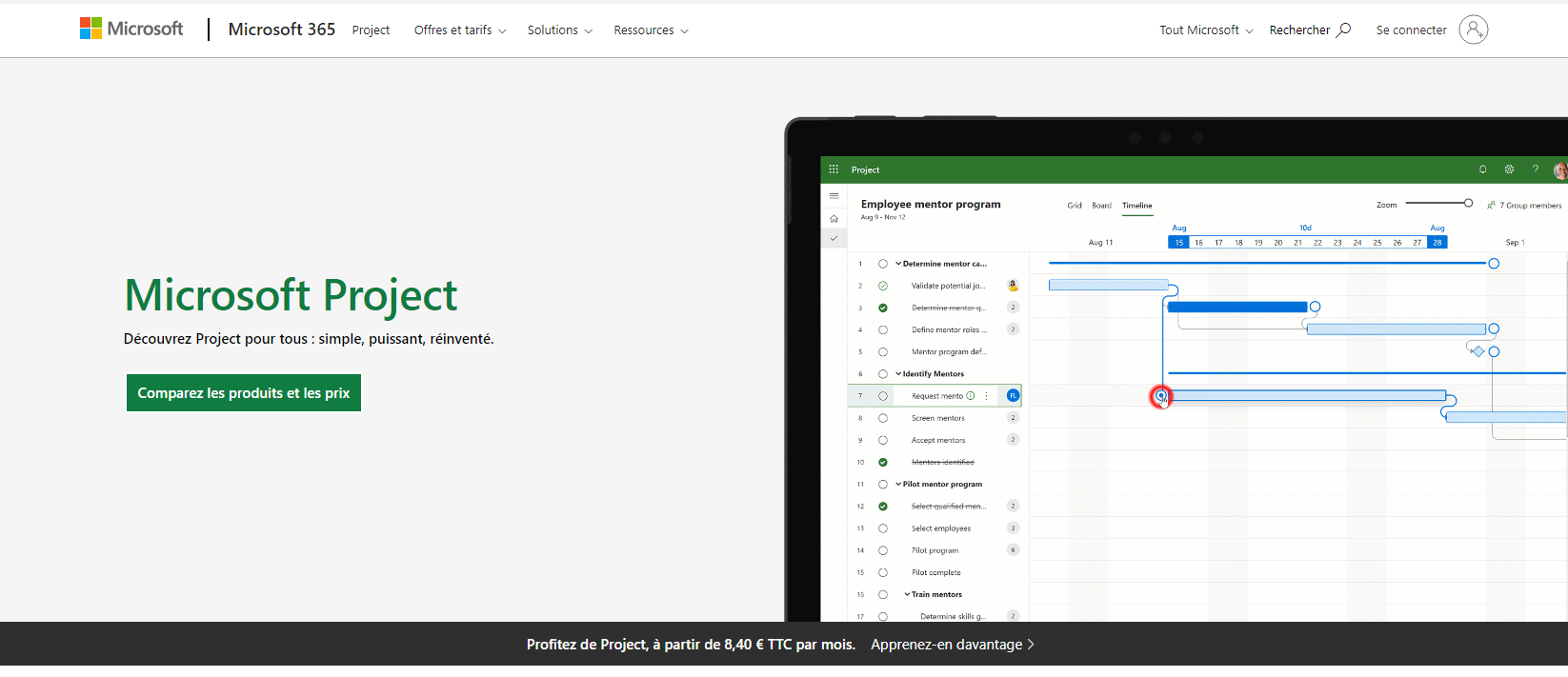
Task: Open the Project nav link
Action: click(371, 30)
